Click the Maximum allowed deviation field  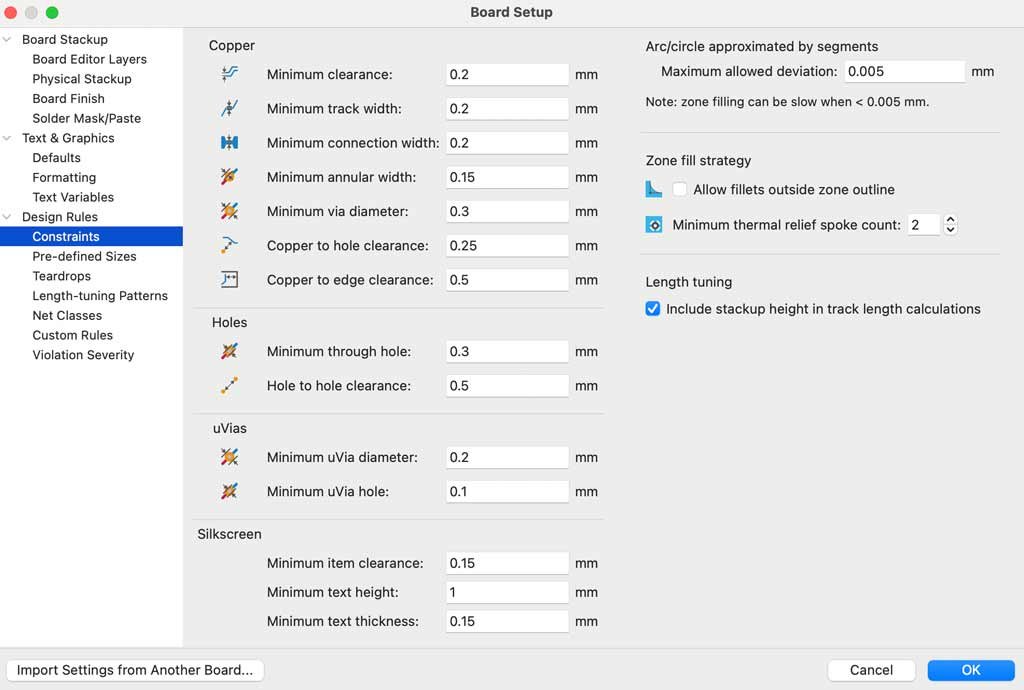(x=904, y=72)
